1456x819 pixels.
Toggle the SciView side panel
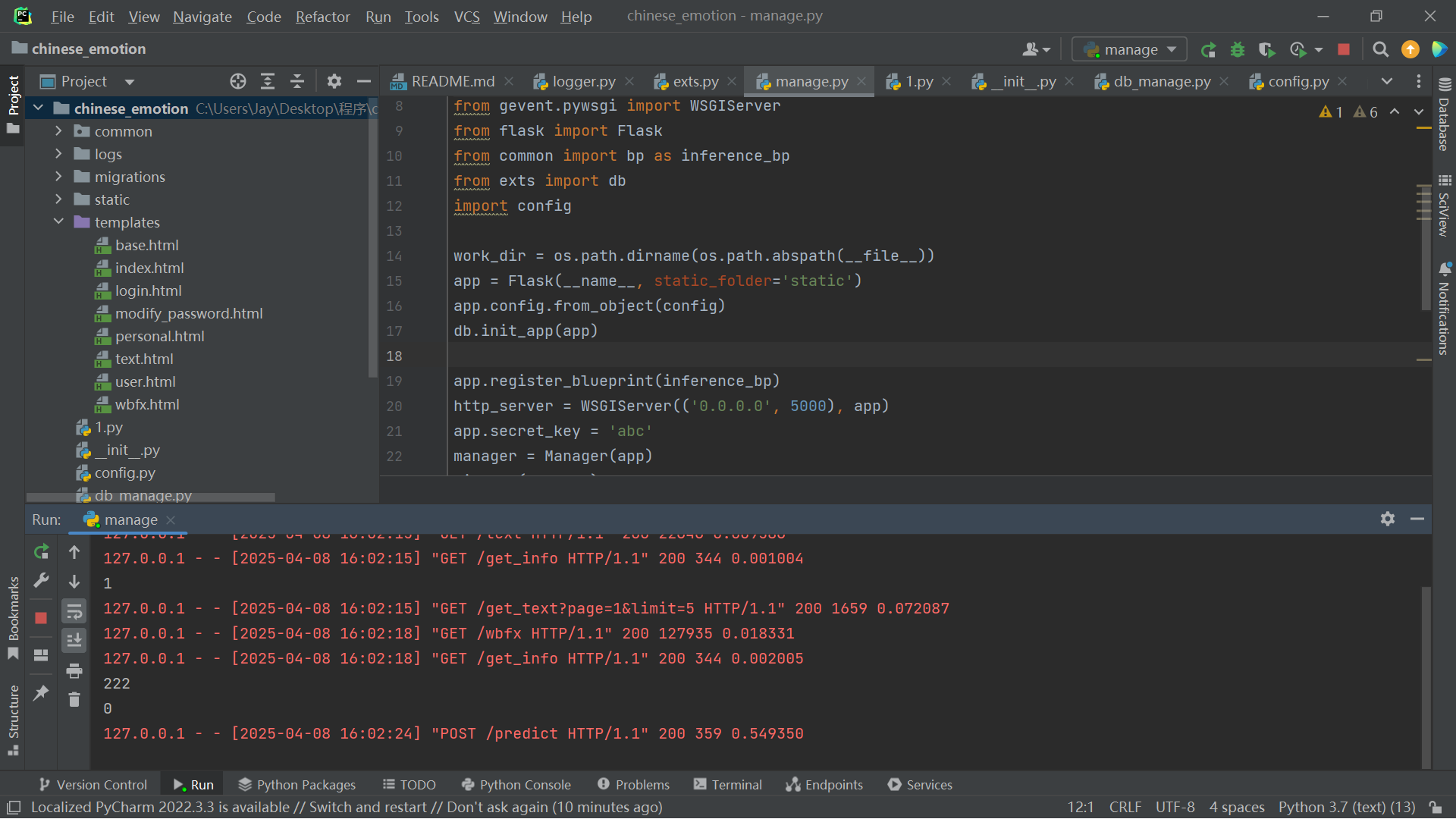tap(1445, 206)
